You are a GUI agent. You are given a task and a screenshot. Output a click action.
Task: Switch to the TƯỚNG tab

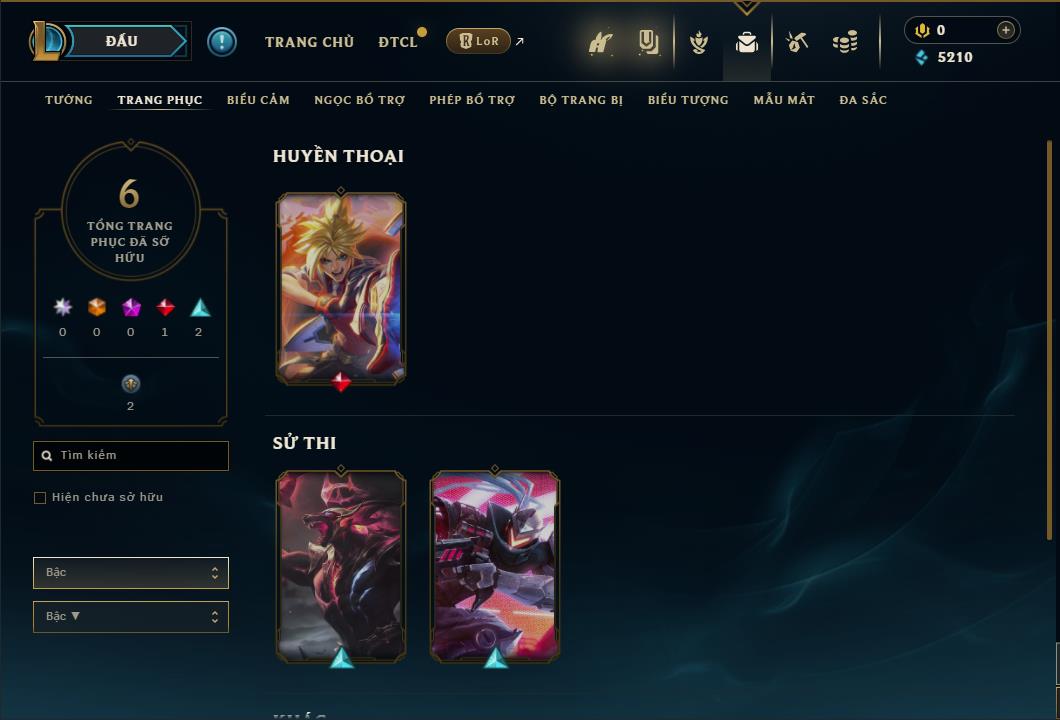click(x=68, y=100)
